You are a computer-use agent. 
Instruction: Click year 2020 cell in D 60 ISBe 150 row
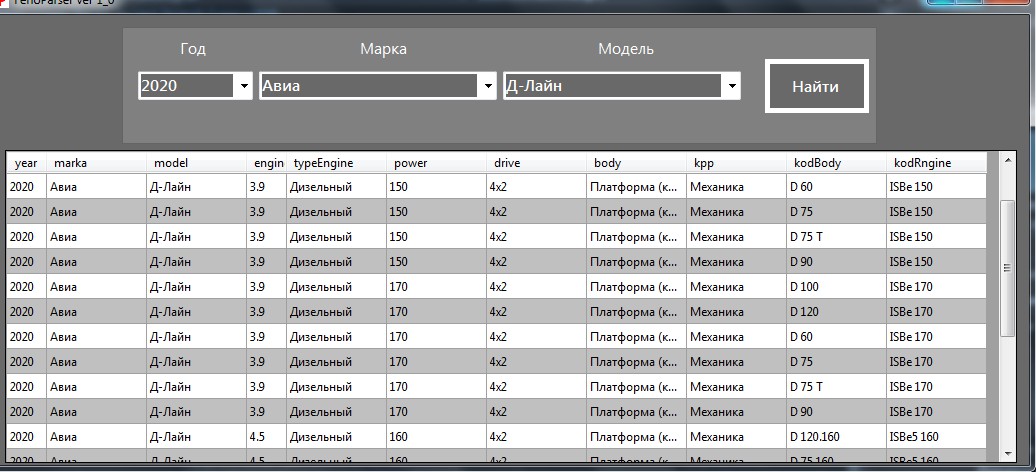26,187
